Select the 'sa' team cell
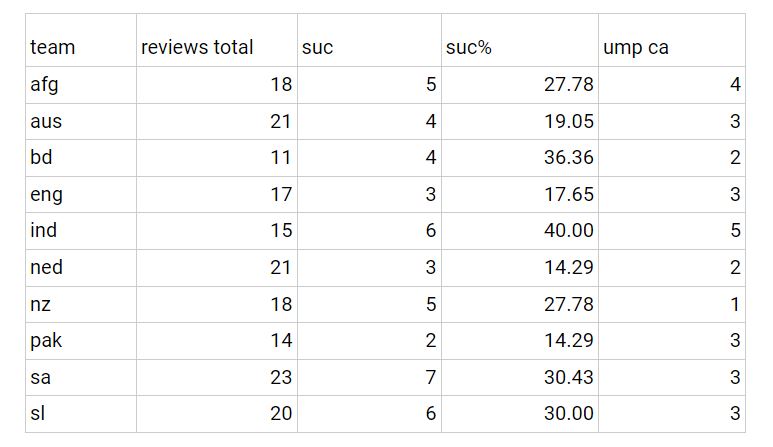 tap(81, 378)
